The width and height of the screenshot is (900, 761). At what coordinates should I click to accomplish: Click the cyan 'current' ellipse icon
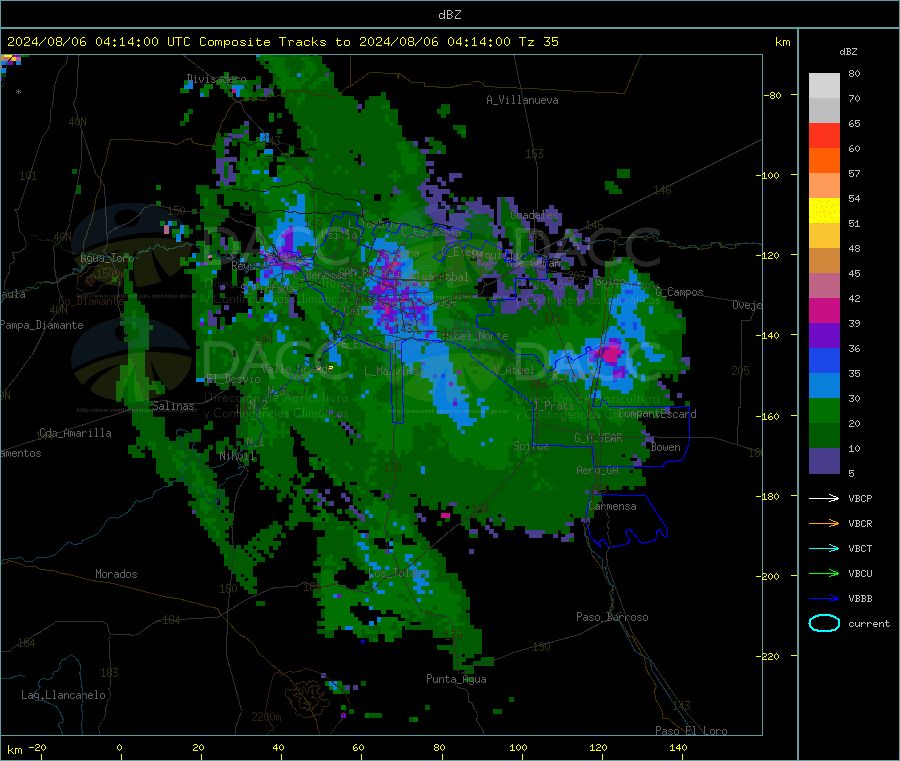(824, 623)
